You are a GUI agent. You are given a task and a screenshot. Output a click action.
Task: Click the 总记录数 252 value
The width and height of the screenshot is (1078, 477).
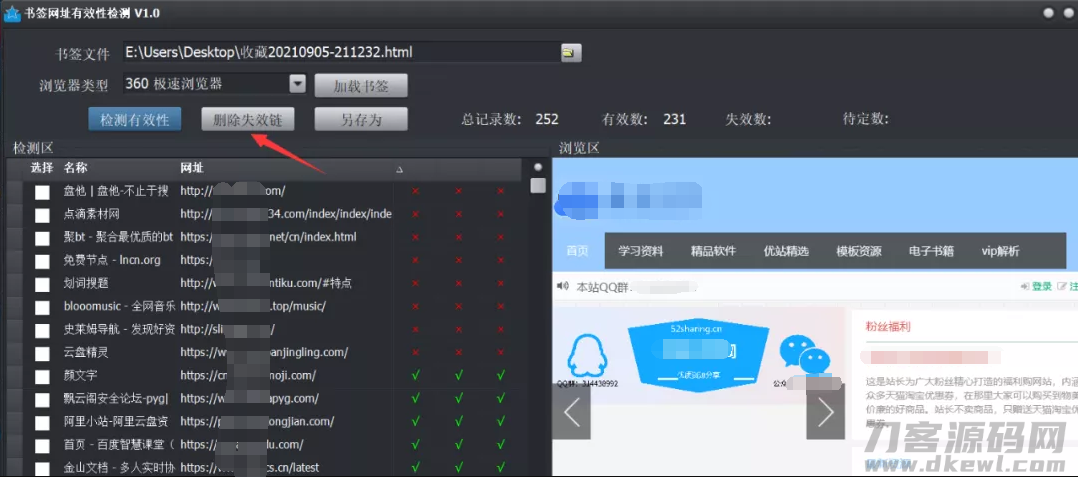point(547,120)
